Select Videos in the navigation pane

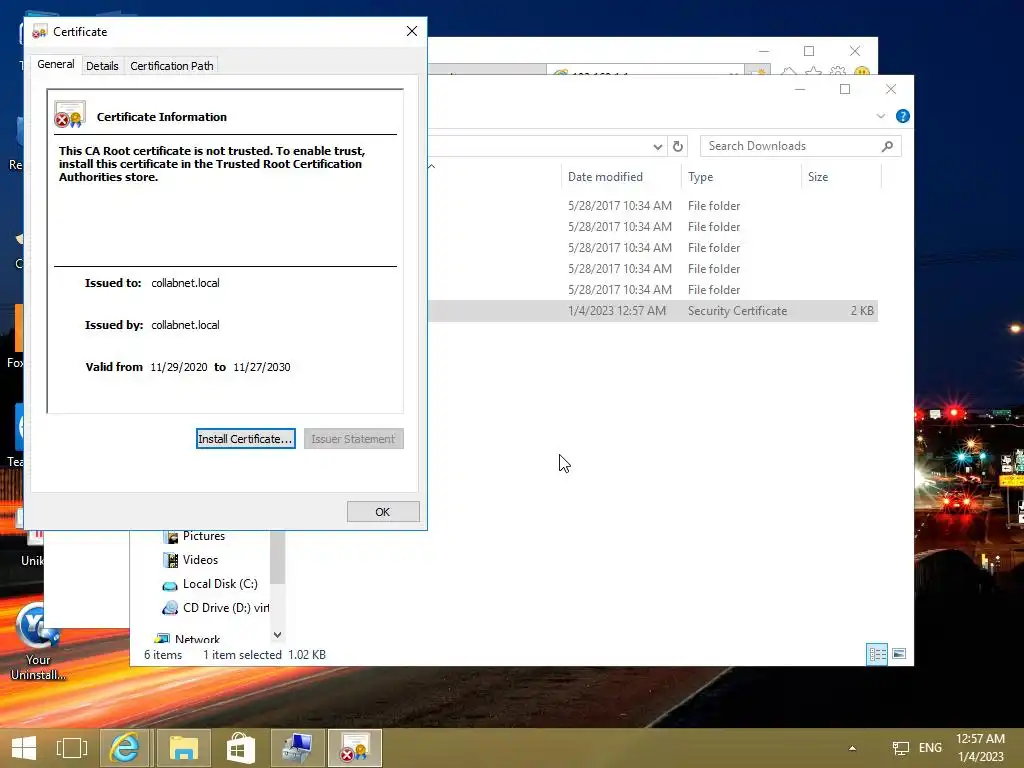click(x=200, y=560)
